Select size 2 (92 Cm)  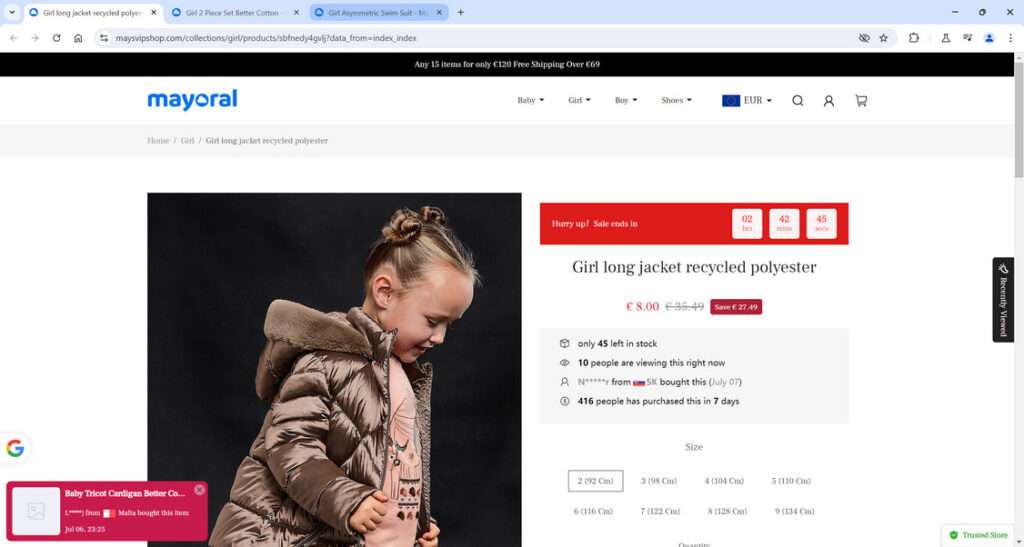(596, 481)
